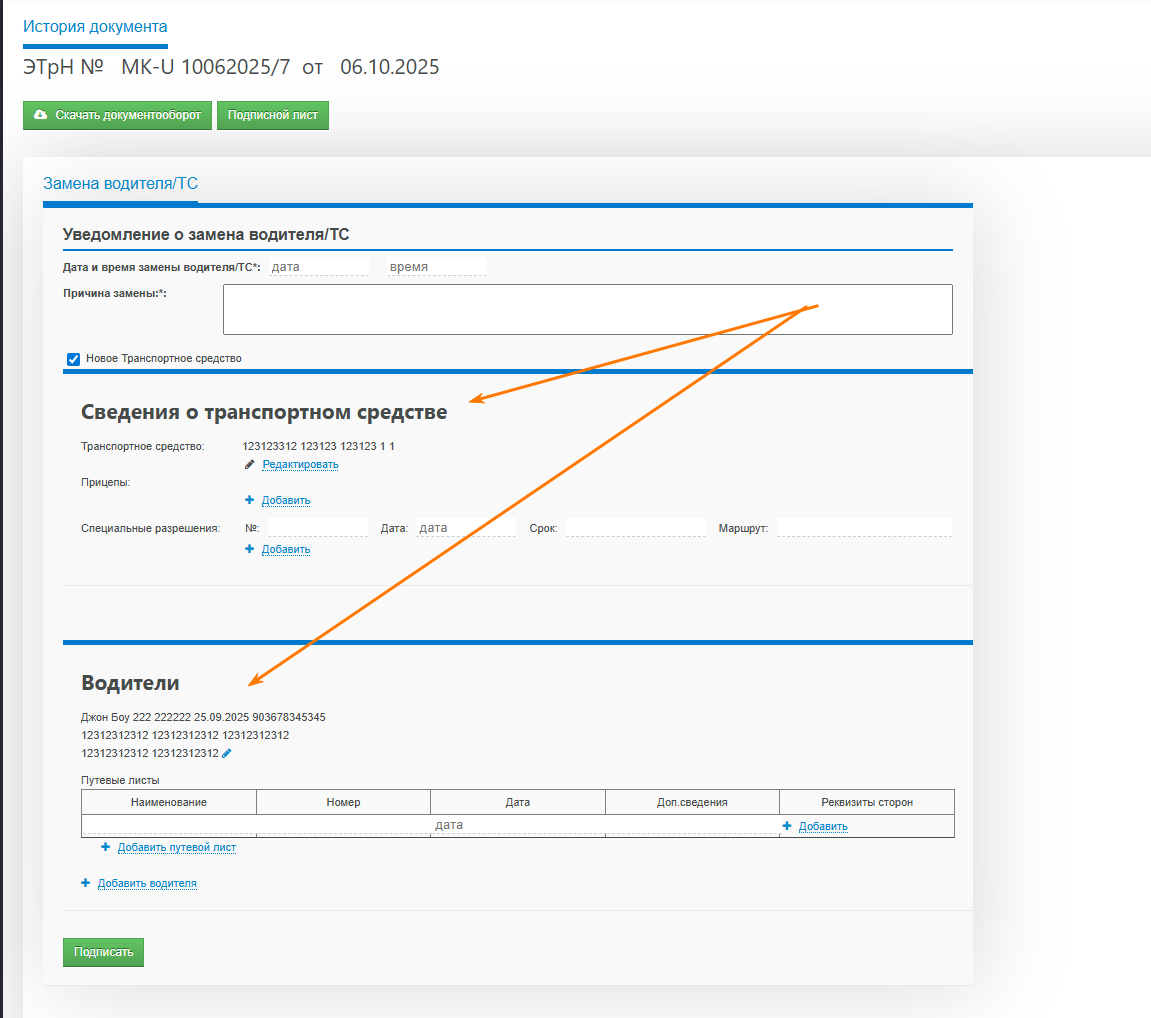Click the Путевые листы label
The width and height of the screenshot is (1151, 1018).
[x=120, y=780]
